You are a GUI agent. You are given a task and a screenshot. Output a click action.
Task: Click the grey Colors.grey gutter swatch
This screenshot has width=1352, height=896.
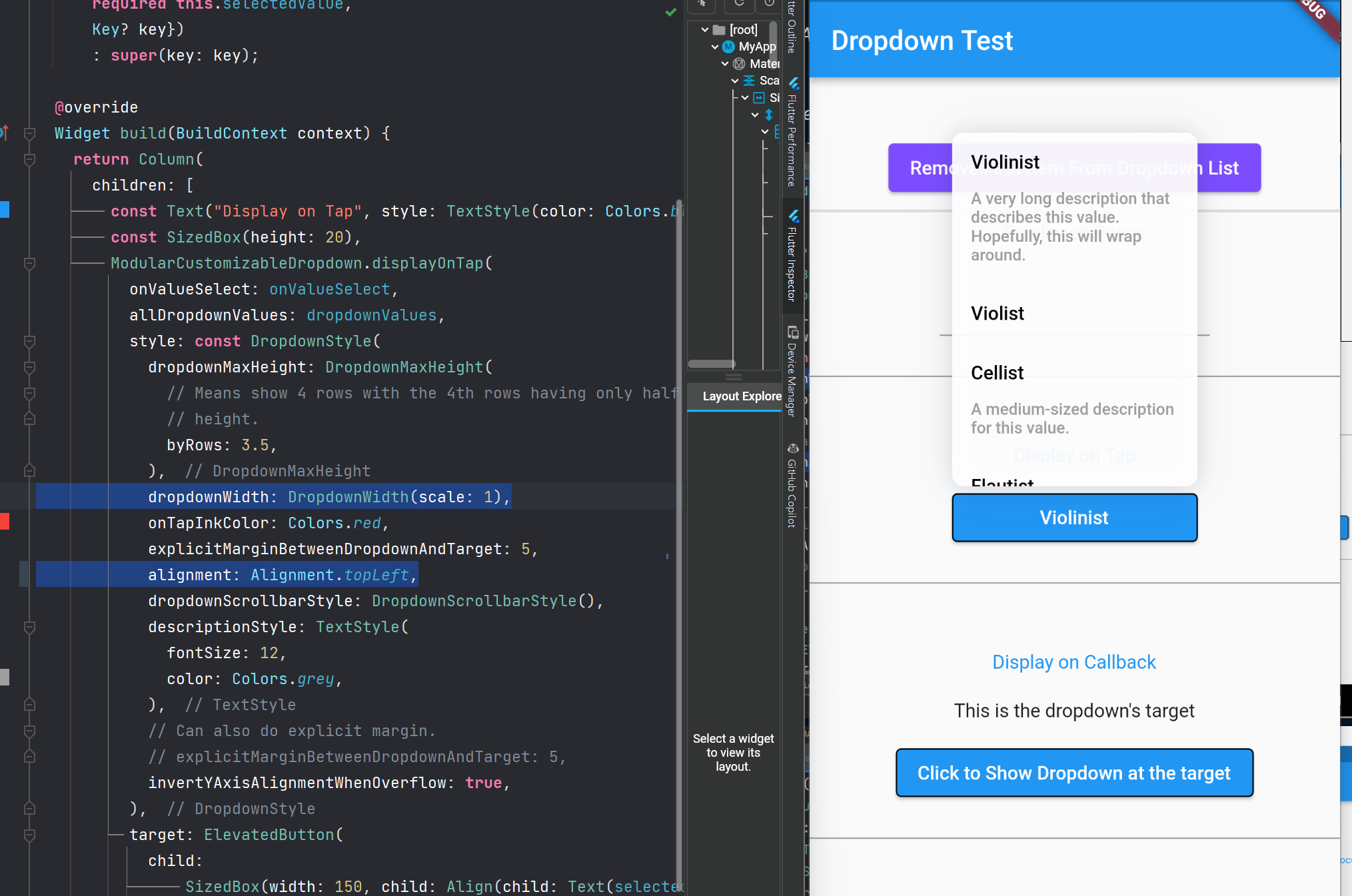tap(5, 677)
